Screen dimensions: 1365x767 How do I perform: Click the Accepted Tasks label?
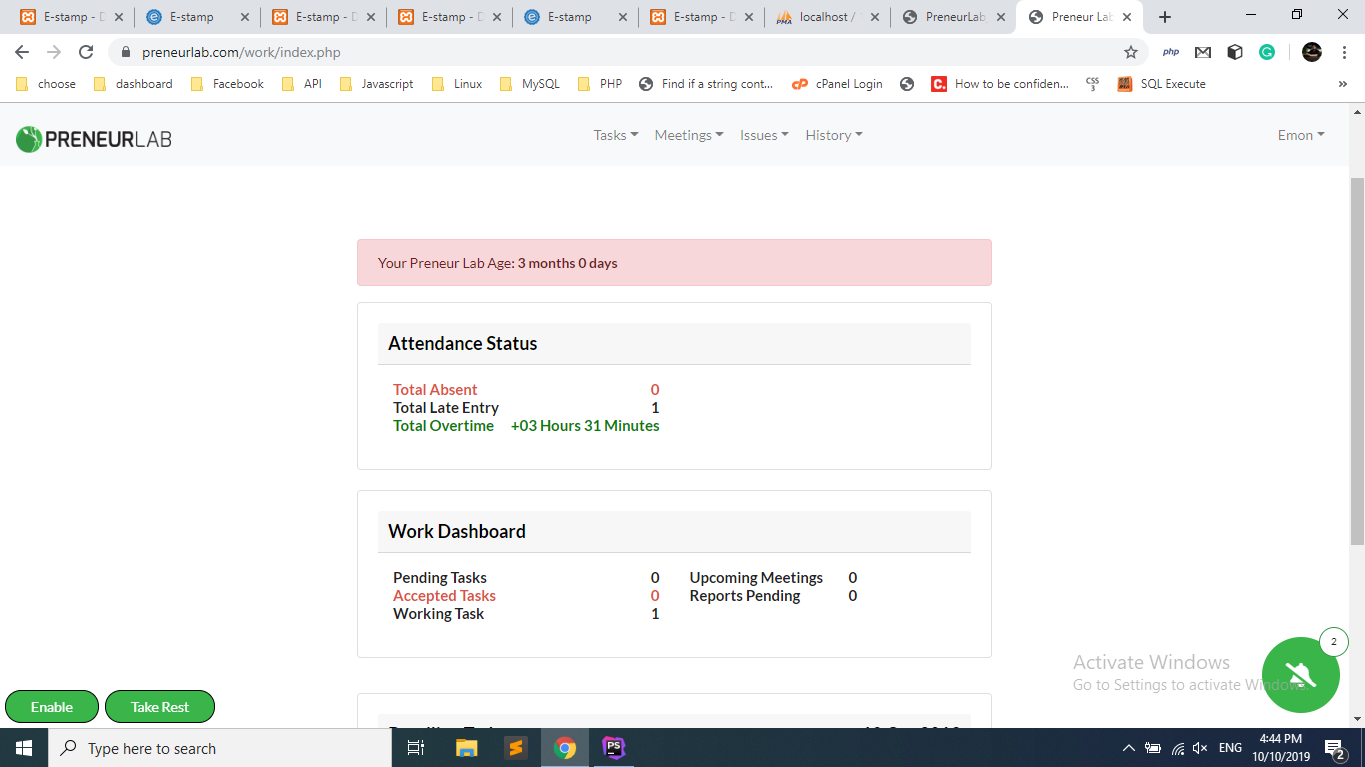tap(444, 596)
